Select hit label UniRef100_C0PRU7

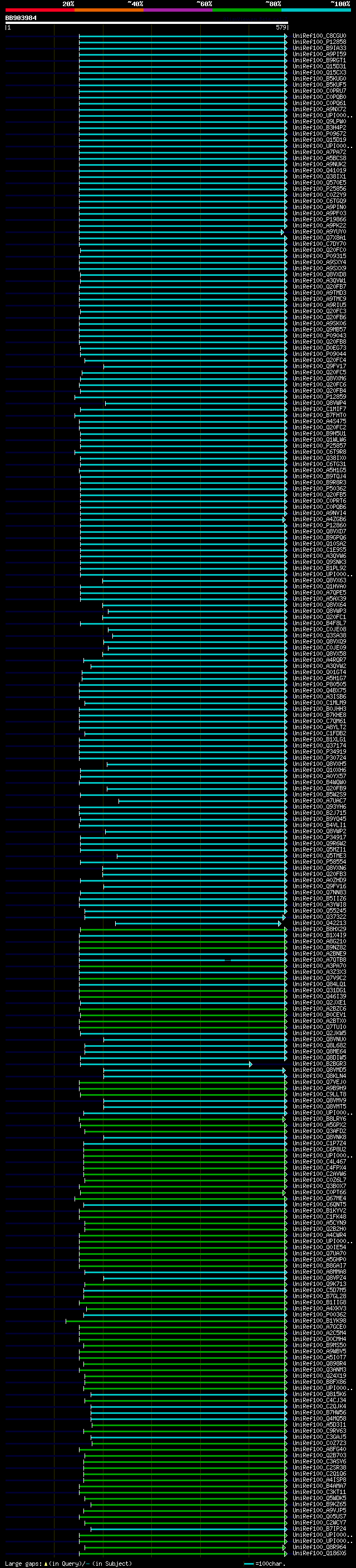(319, 91)
